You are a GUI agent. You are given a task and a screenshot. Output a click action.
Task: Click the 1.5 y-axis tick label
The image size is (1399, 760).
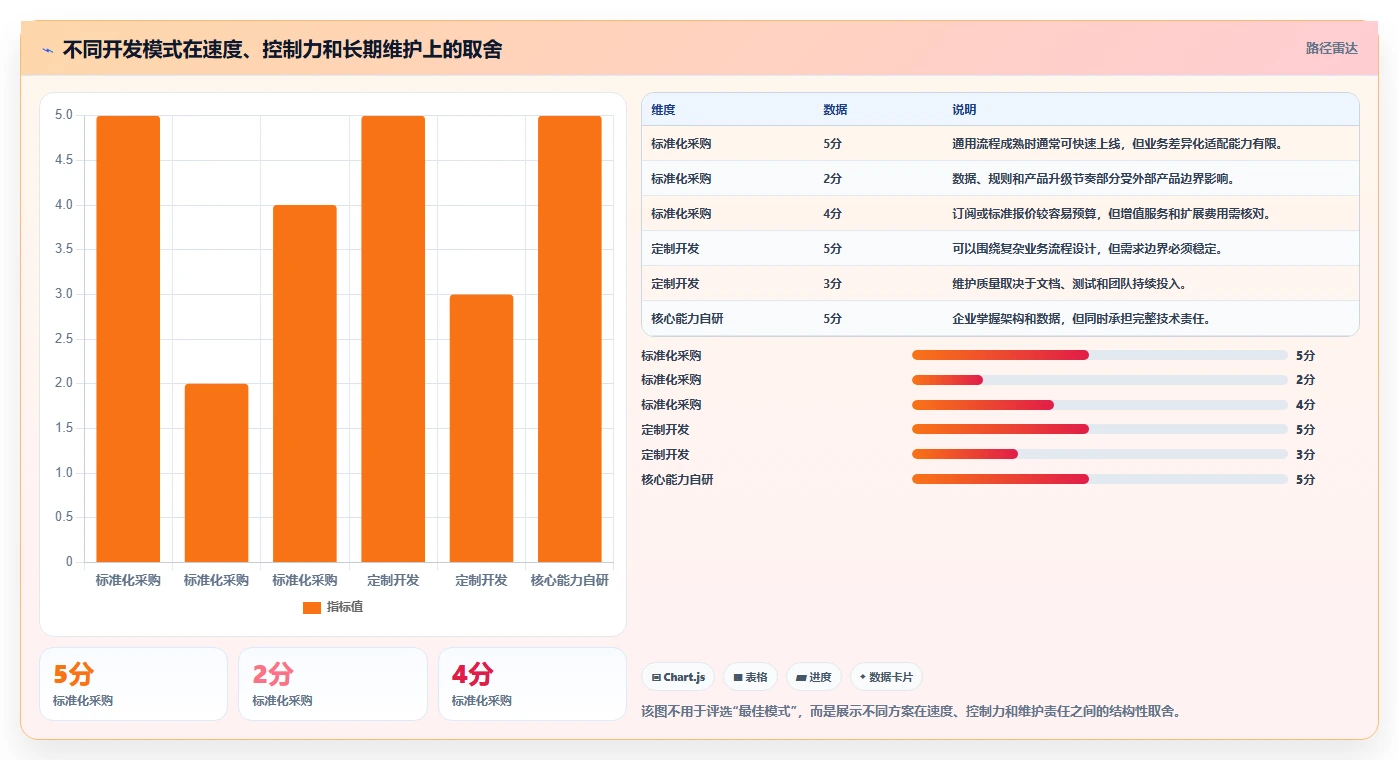(x=63, y=428)
